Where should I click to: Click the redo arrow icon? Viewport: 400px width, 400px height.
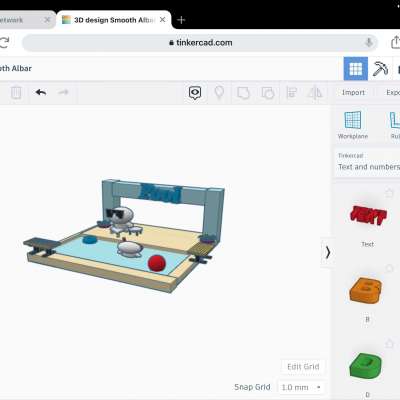pos(63,92)
